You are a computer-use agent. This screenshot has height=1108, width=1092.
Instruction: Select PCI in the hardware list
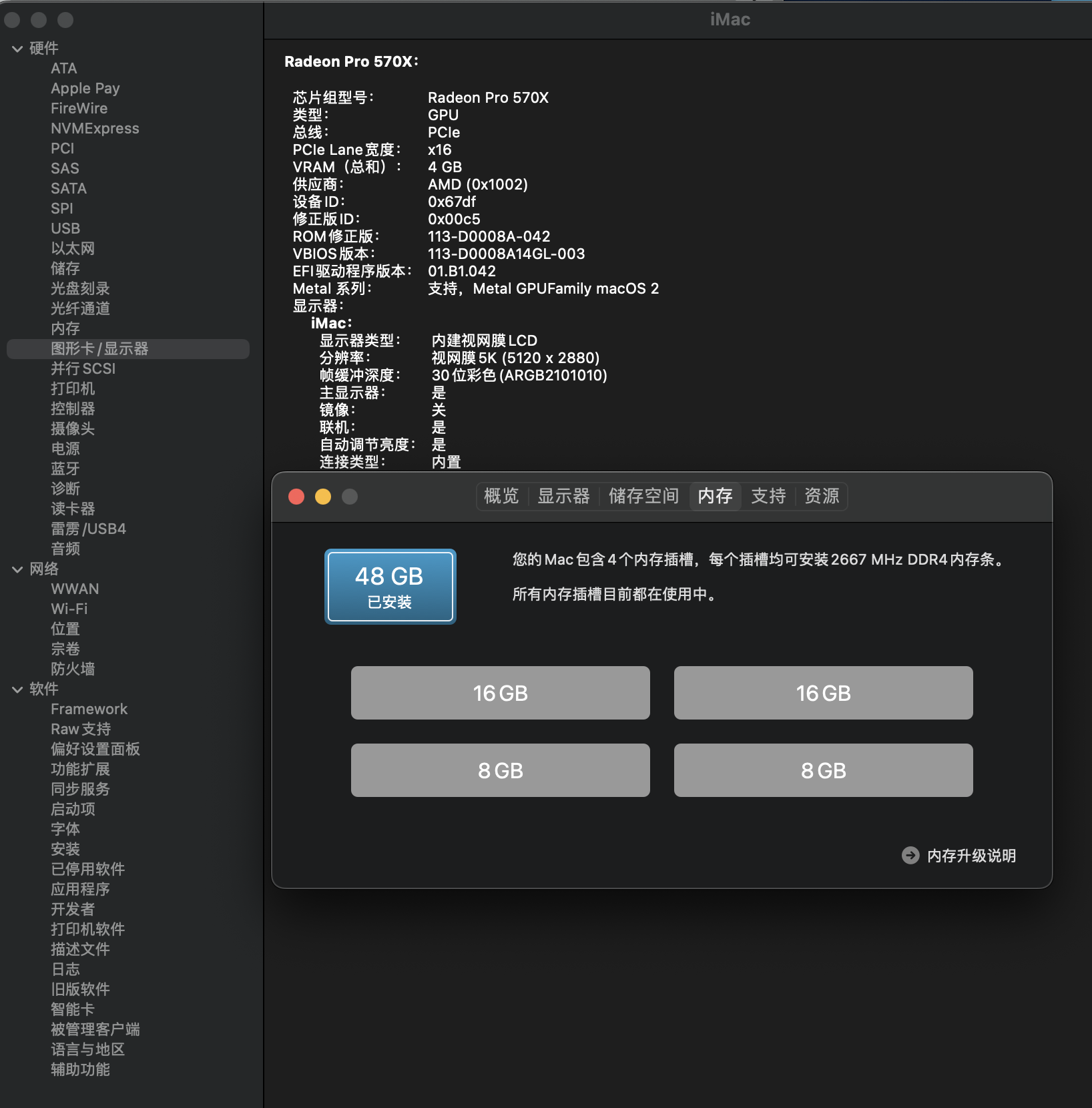click(x=63, y=148)
